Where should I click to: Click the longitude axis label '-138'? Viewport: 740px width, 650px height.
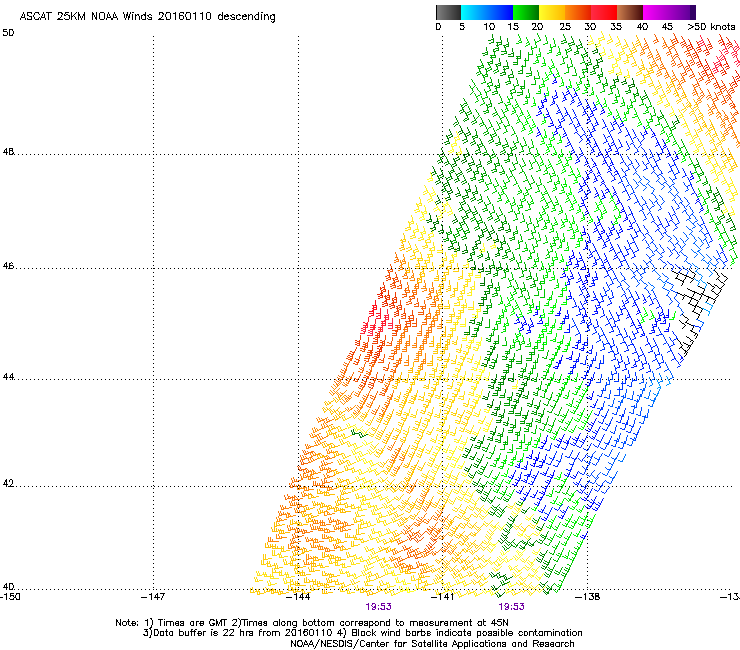tap(588, 597)
